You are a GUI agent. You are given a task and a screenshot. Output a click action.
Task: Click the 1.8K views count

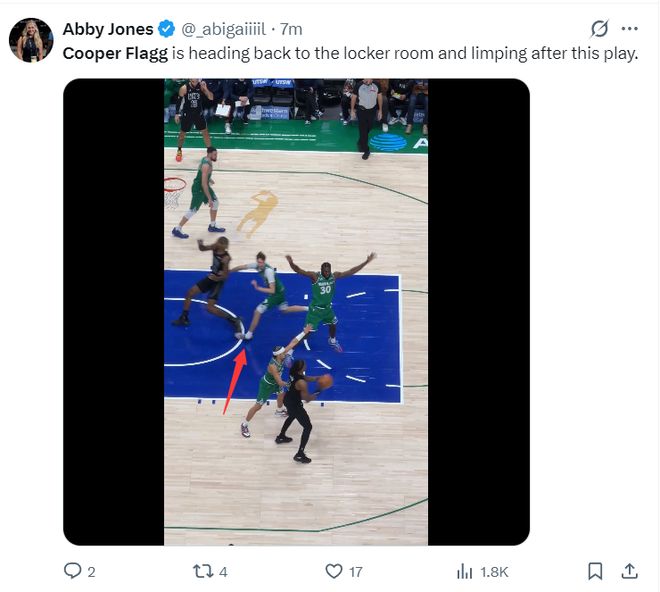click(495, 572)
